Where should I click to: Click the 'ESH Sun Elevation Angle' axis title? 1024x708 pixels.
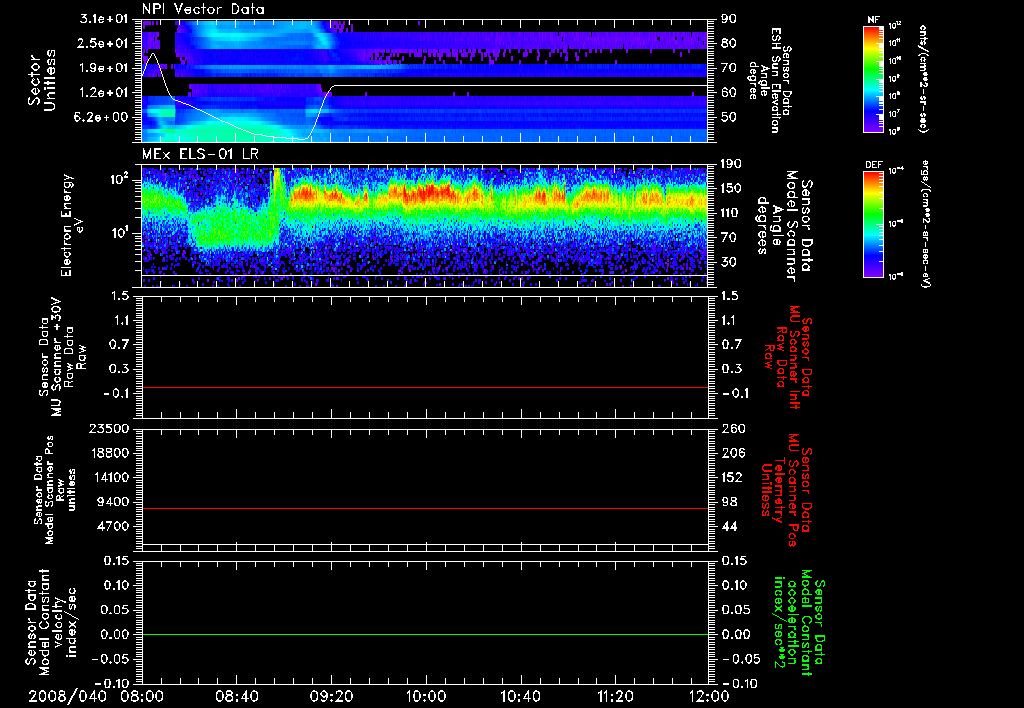point(769,80)
